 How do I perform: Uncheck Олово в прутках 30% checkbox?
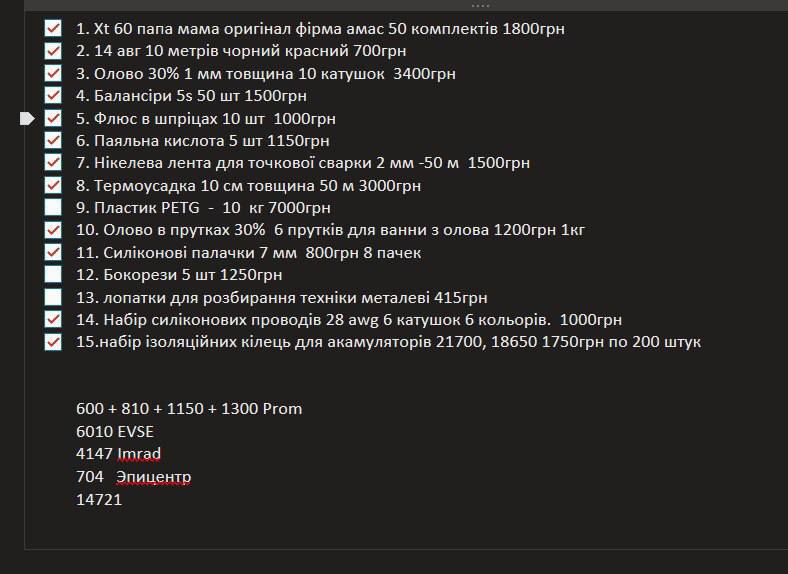[x=53, y=230]
